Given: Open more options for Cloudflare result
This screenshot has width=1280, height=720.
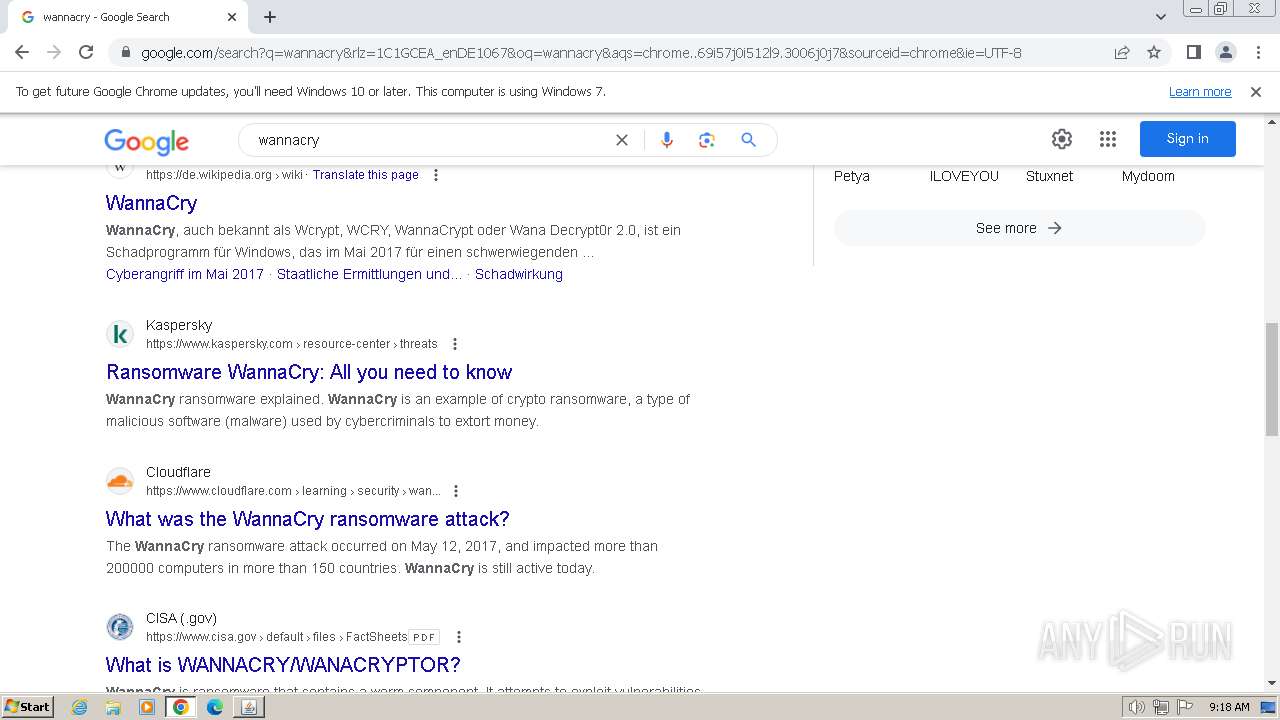Looking at the screenshot, I should coord(456,491).
